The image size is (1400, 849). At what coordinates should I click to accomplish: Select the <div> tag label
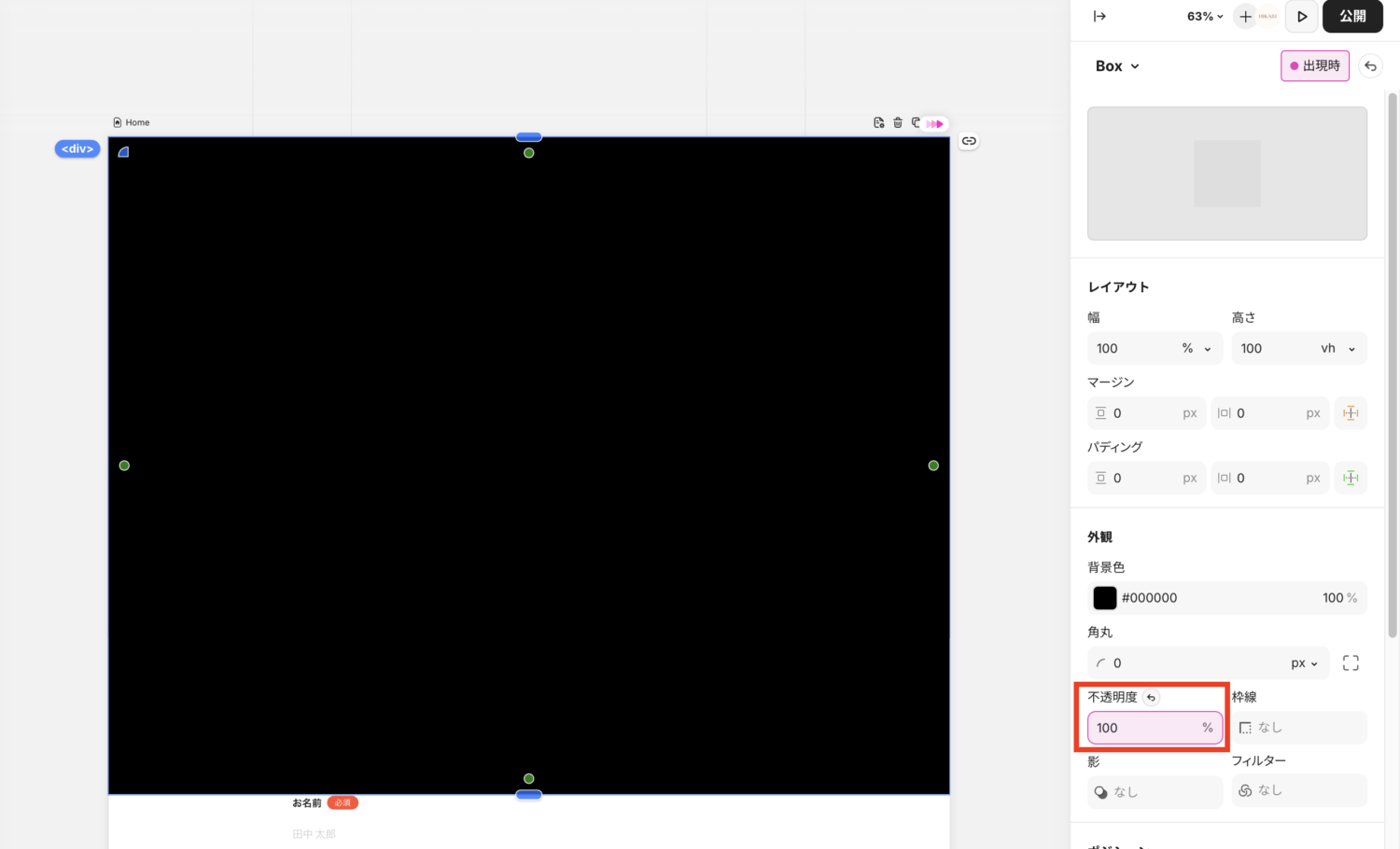77,149
